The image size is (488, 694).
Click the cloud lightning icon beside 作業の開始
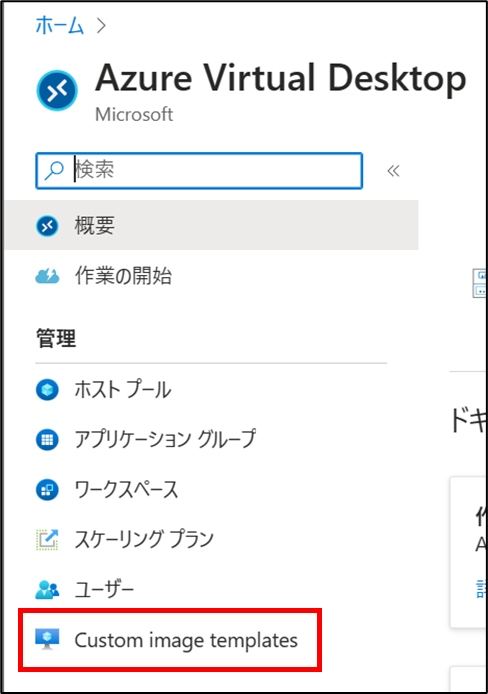coord(47,276)
